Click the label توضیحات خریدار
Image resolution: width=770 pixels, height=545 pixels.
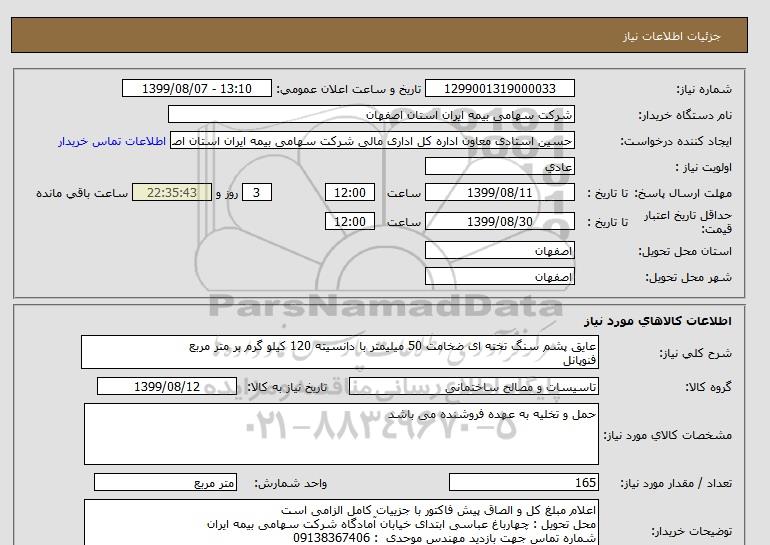tap(691, 532)
